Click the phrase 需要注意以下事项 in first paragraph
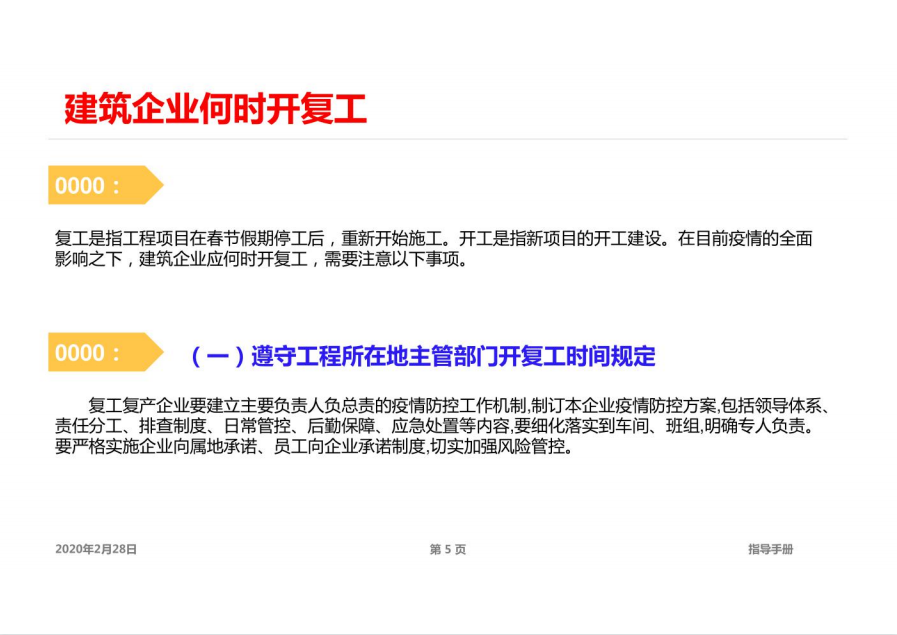The height and width of the screenshot is (635, 897). [x=392, y=260]
